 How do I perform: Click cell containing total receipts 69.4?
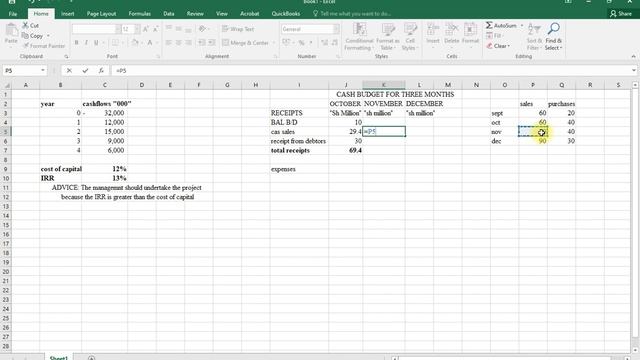(346, 150)
